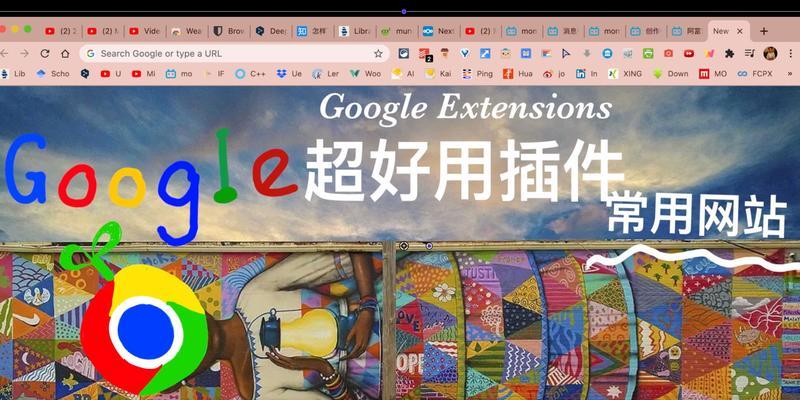
Task: Open the profile avatar in toolbar
Action: 770,53
